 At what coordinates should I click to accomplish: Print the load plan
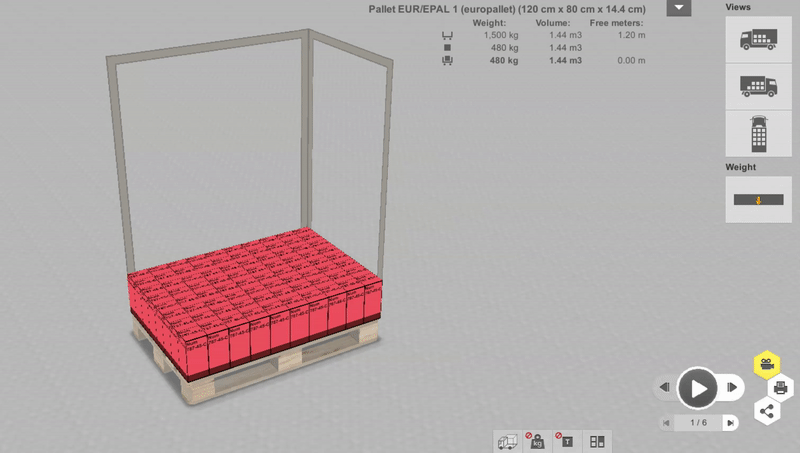781,386
